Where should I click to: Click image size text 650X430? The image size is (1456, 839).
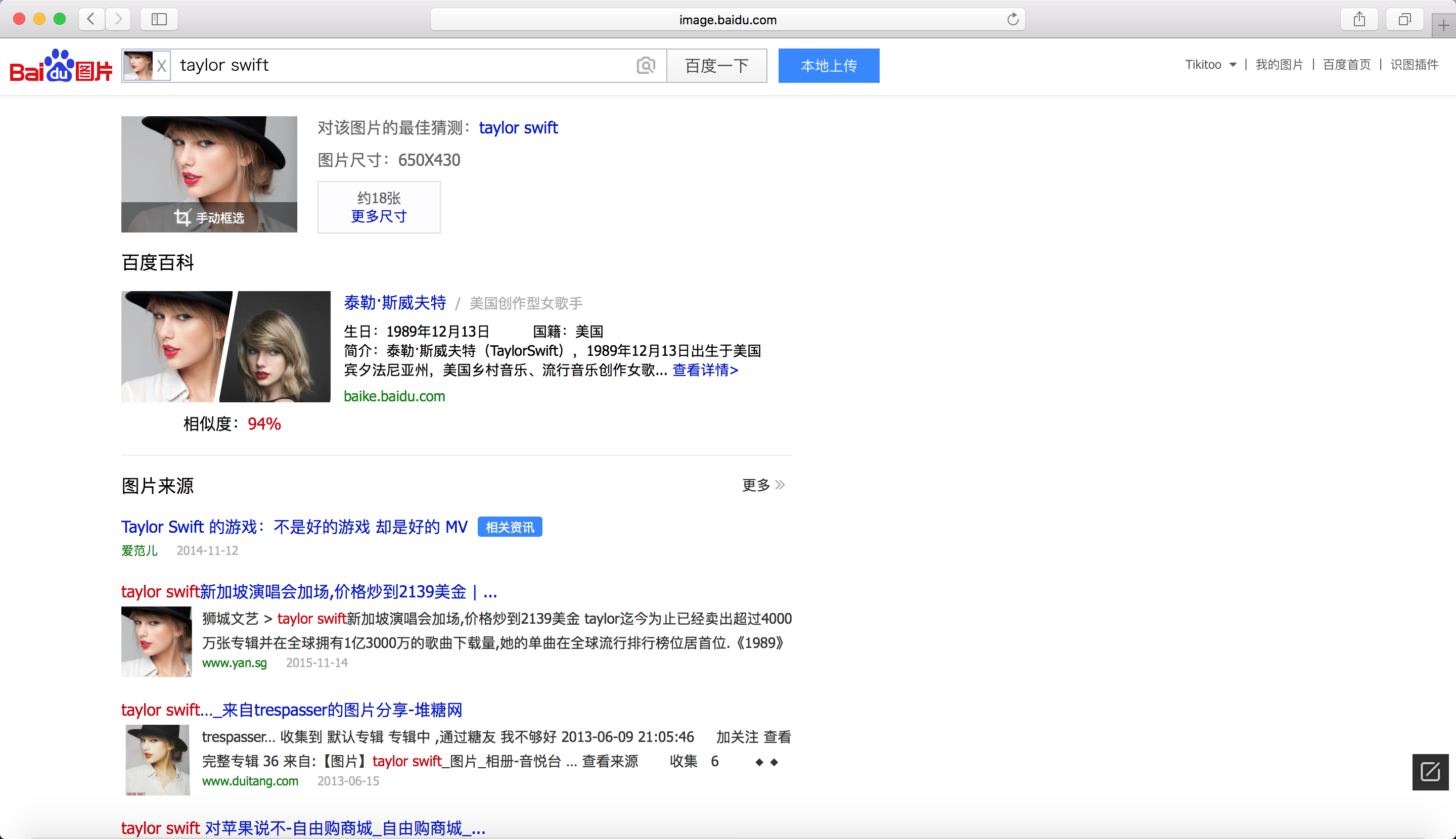(x=429, y=160)
